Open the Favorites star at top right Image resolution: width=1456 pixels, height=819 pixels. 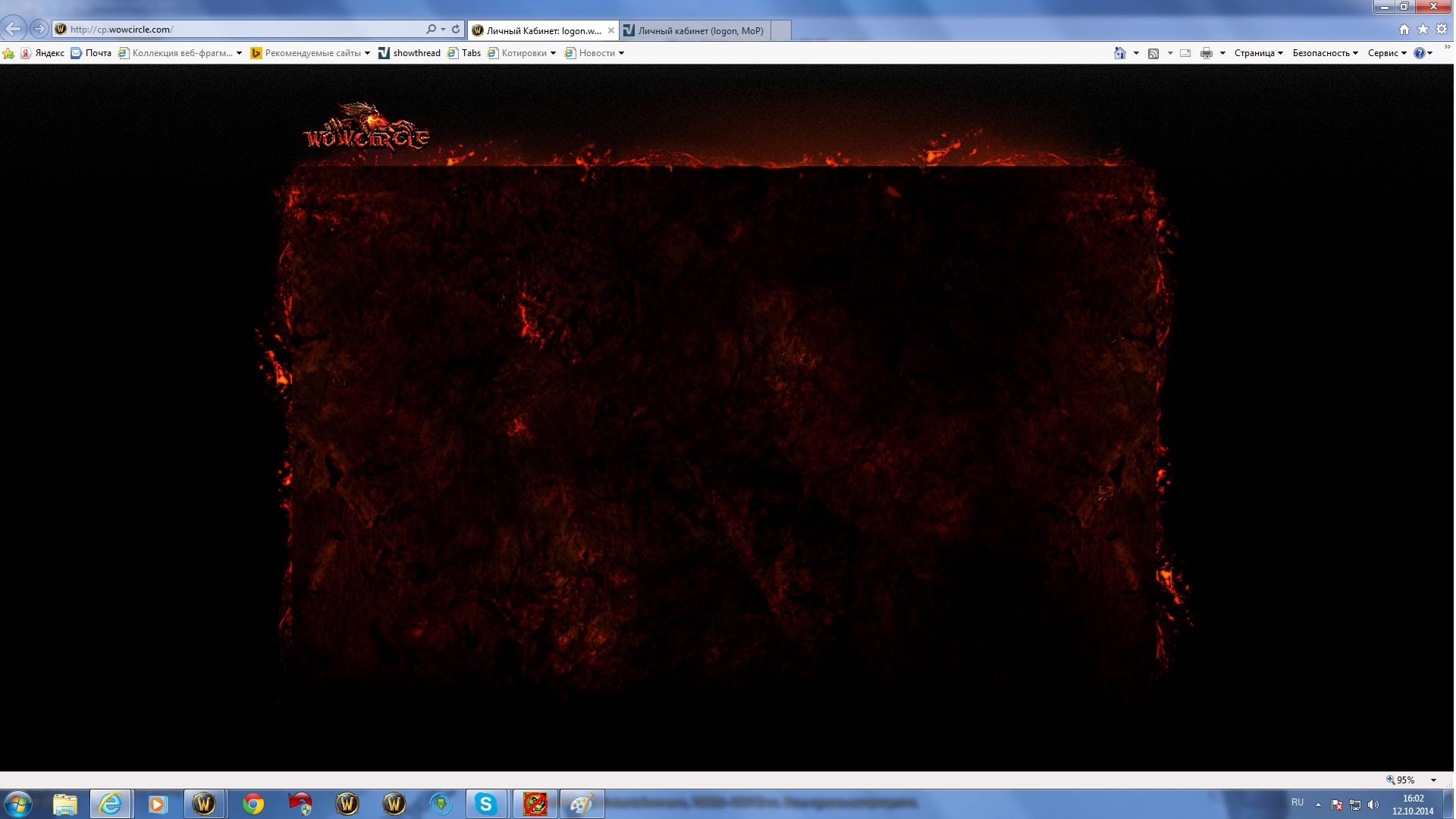pos(1423,29)
